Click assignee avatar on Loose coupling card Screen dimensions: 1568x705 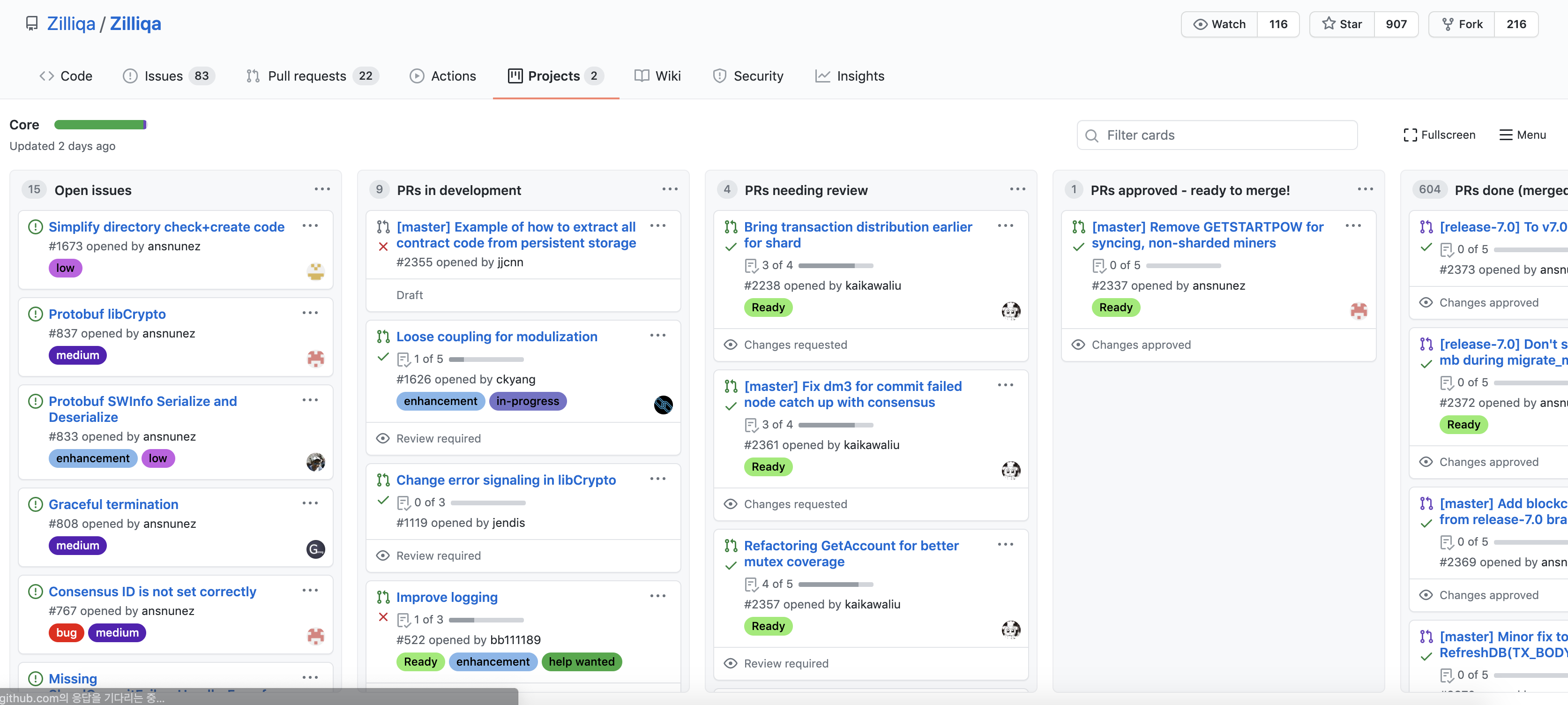coord(663,404)
